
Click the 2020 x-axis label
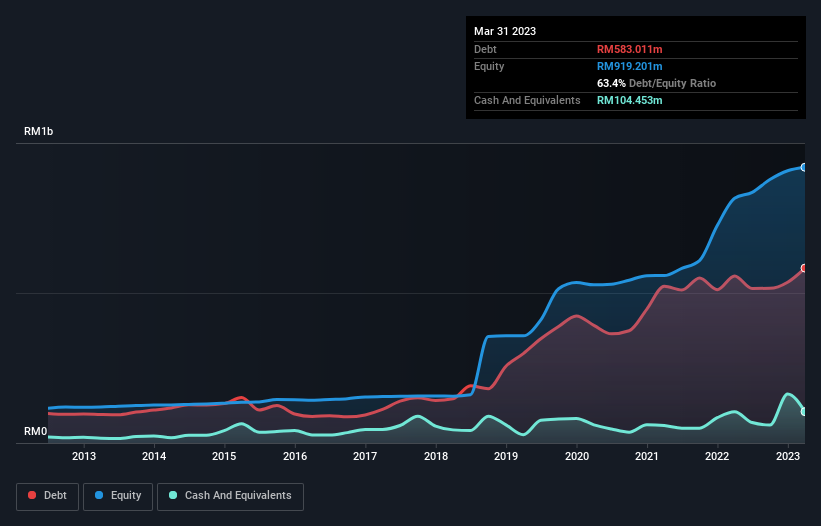pyautogui.click(x=576, y=456)
